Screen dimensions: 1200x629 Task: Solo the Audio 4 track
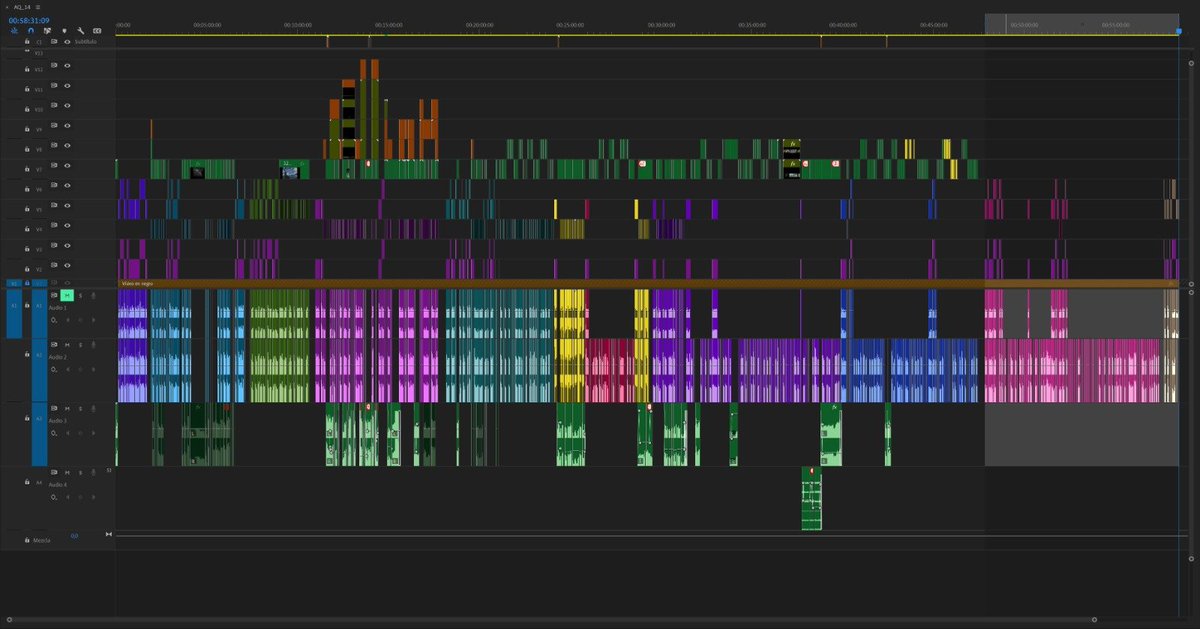pos(81,472)
